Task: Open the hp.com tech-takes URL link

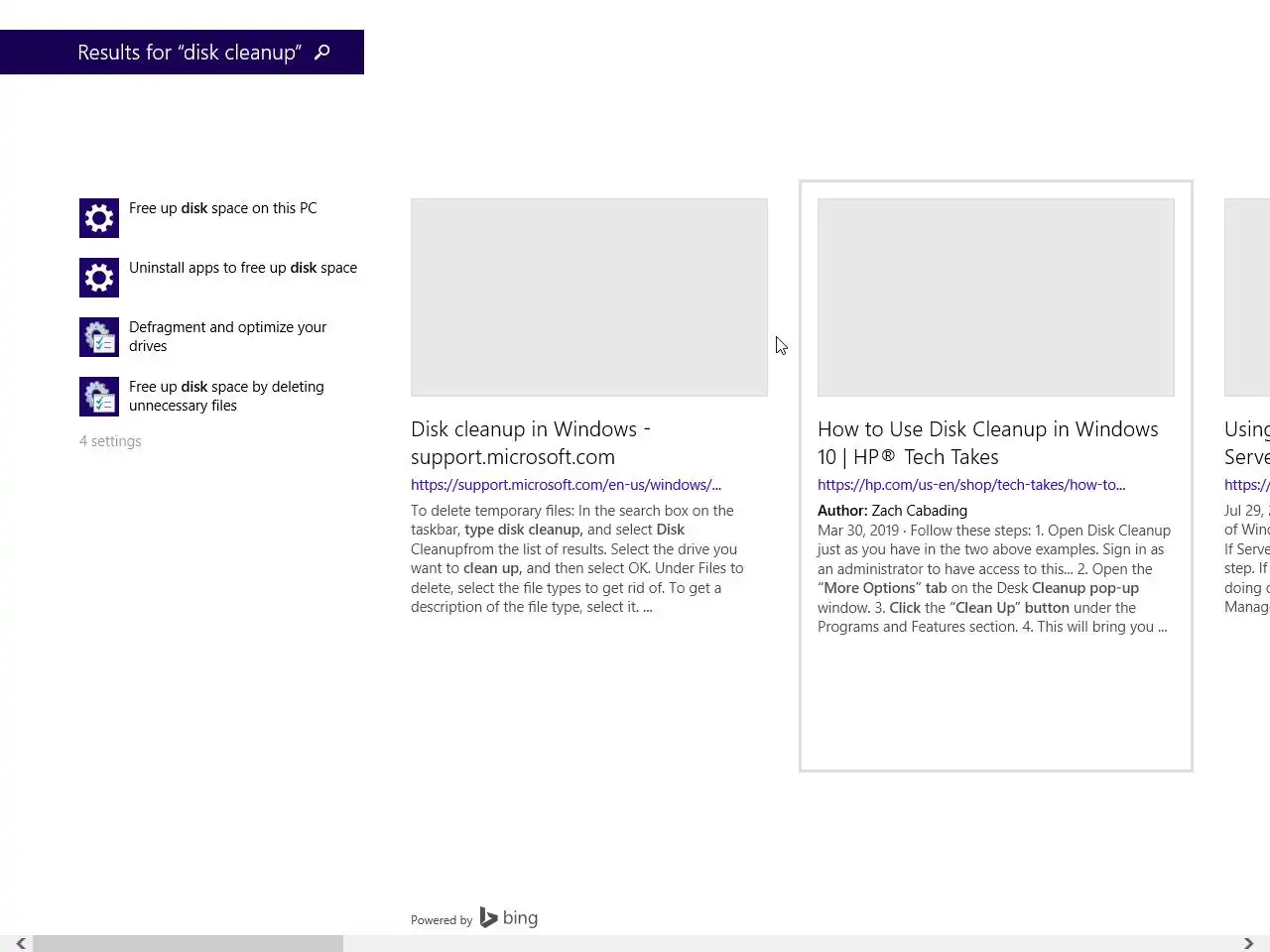Action: [x=971, y=485]
